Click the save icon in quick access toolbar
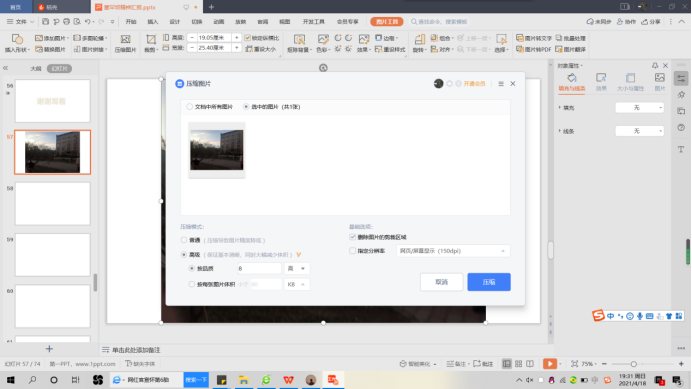 (45, 21)
